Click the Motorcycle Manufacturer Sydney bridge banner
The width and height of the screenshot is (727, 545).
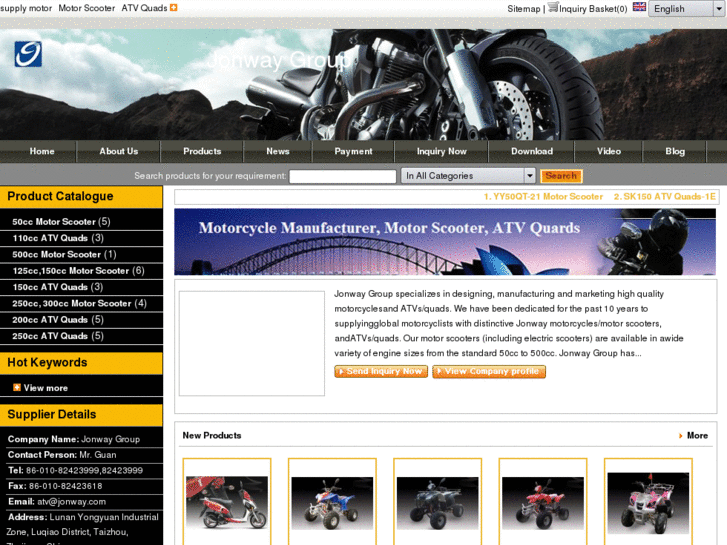click(445, 242)
